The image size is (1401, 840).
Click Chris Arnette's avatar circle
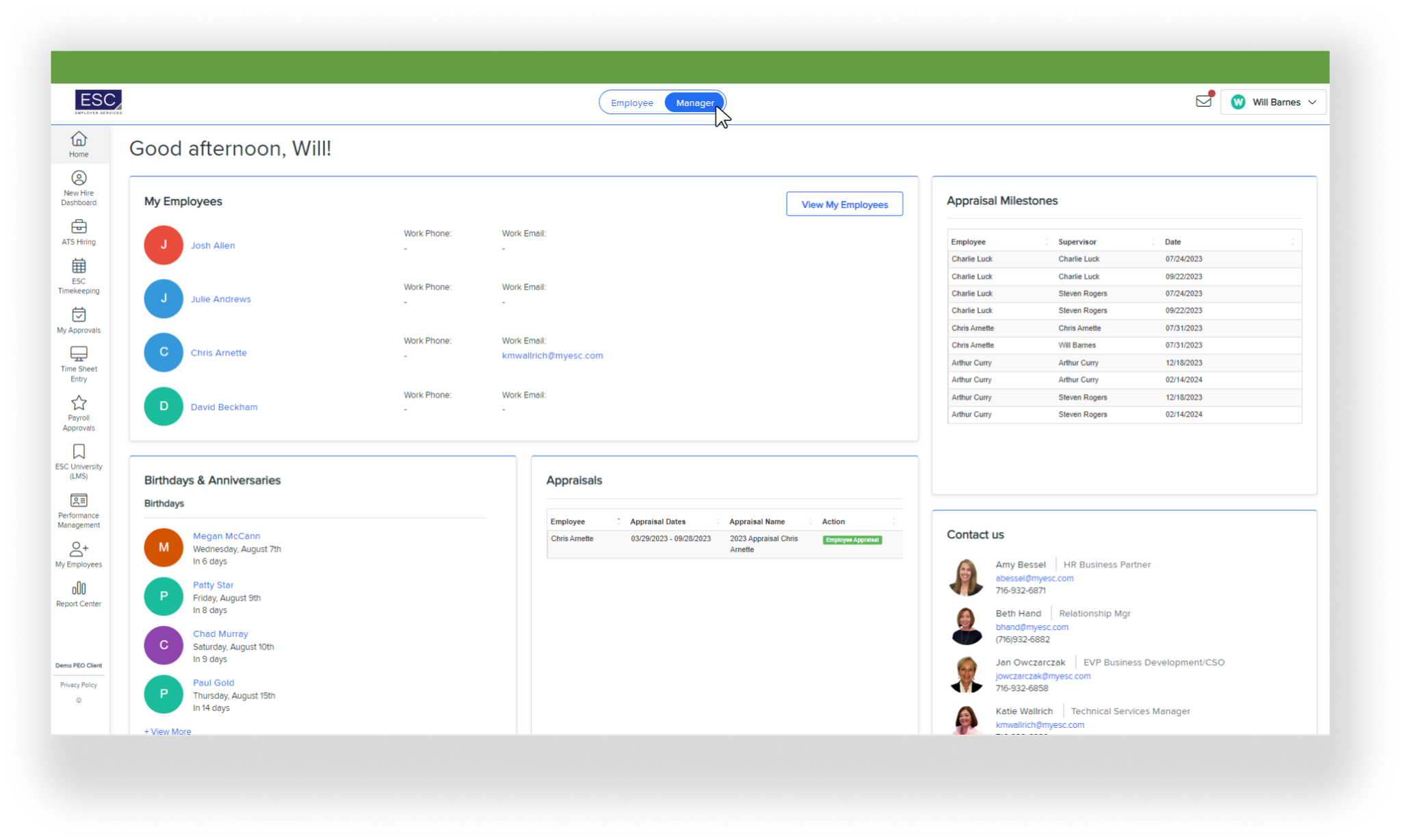click(163, 352)
